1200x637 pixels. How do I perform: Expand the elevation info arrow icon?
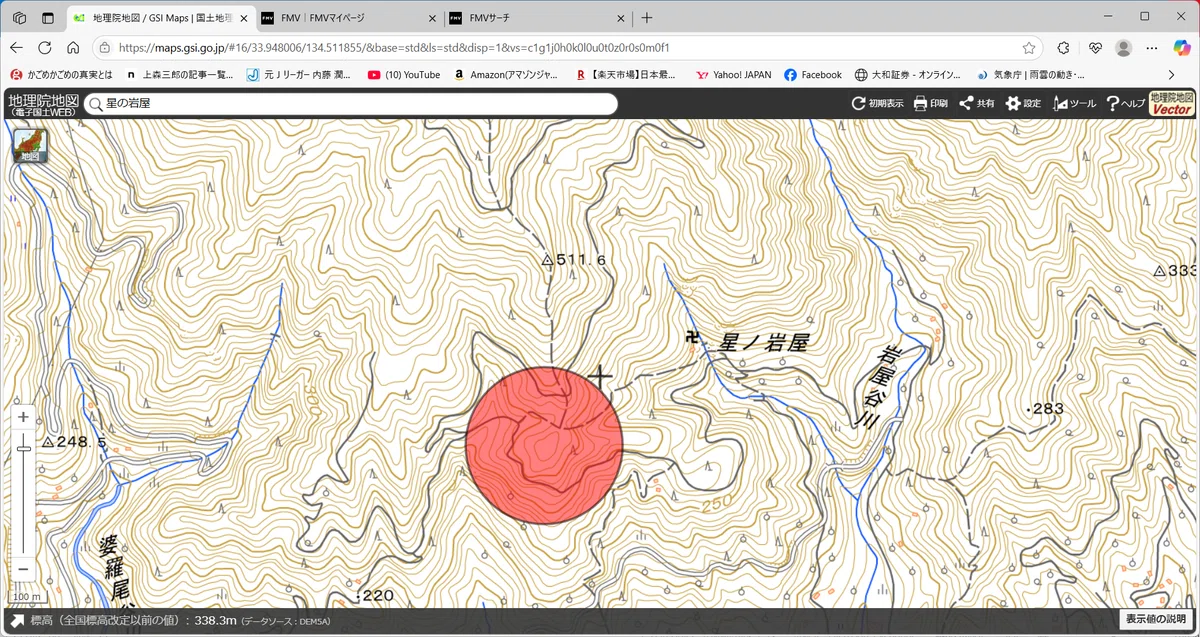(x=17, y=621)
